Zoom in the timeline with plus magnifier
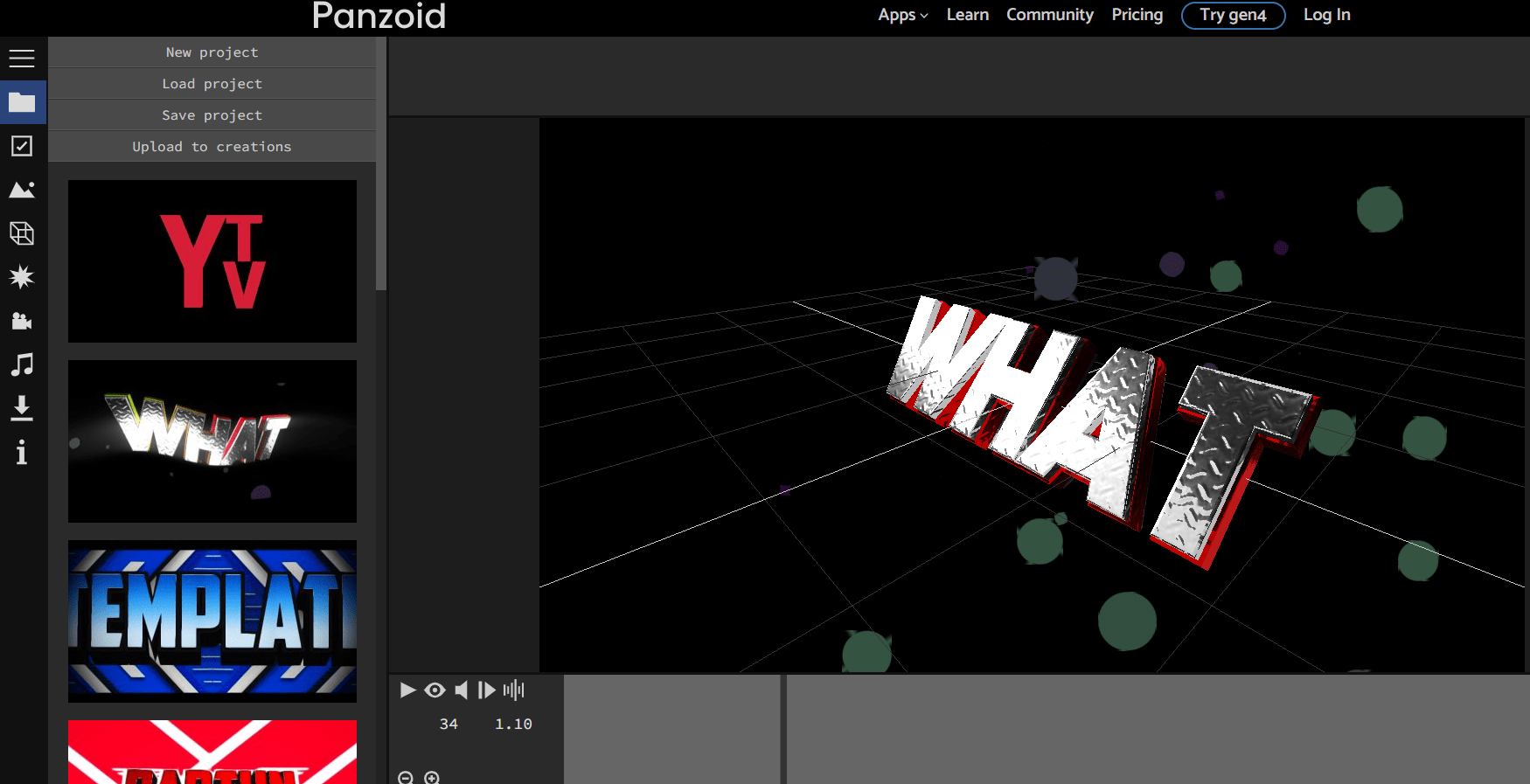The height and width of the screenshot is (784, 1530). (x=432, y=777)
